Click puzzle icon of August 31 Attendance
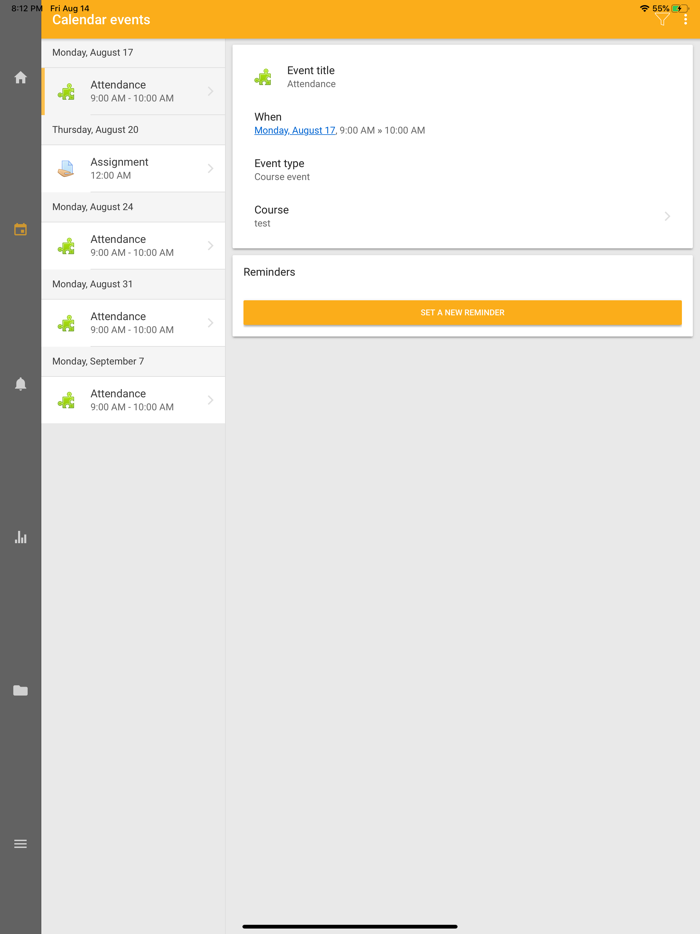Screen dimensions: 700x934 pyautogui.click(x=66, y=323)
